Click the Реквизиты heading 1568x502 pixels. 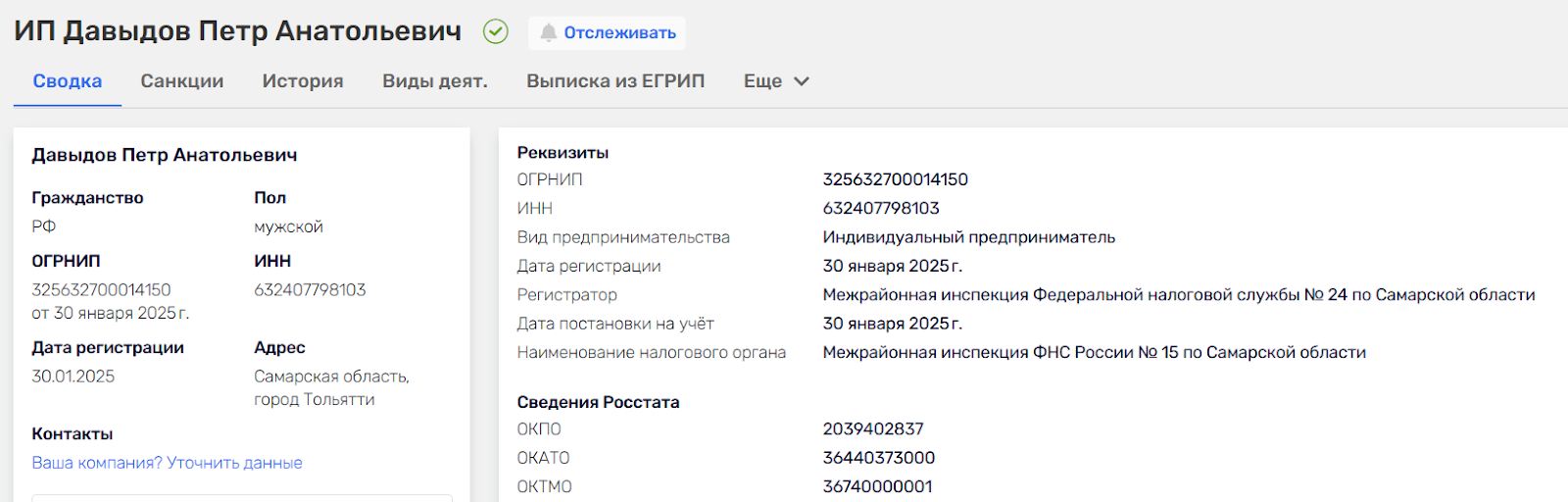[x=563, y=153]
